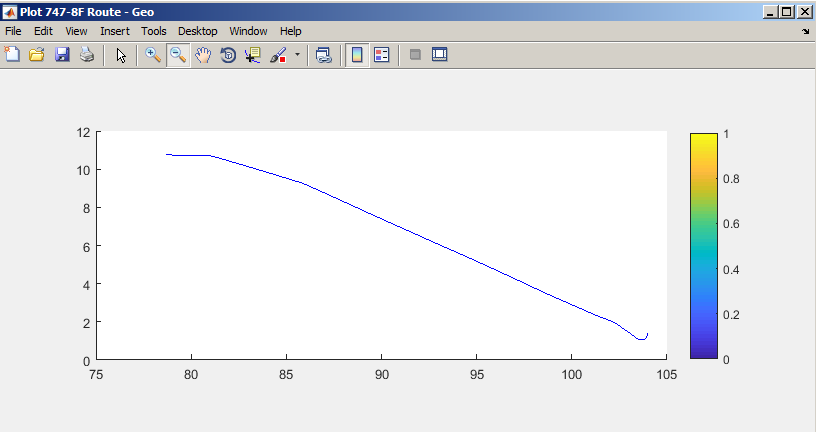
Task: Open the Edit menu
Action: [x=43, y=31]
